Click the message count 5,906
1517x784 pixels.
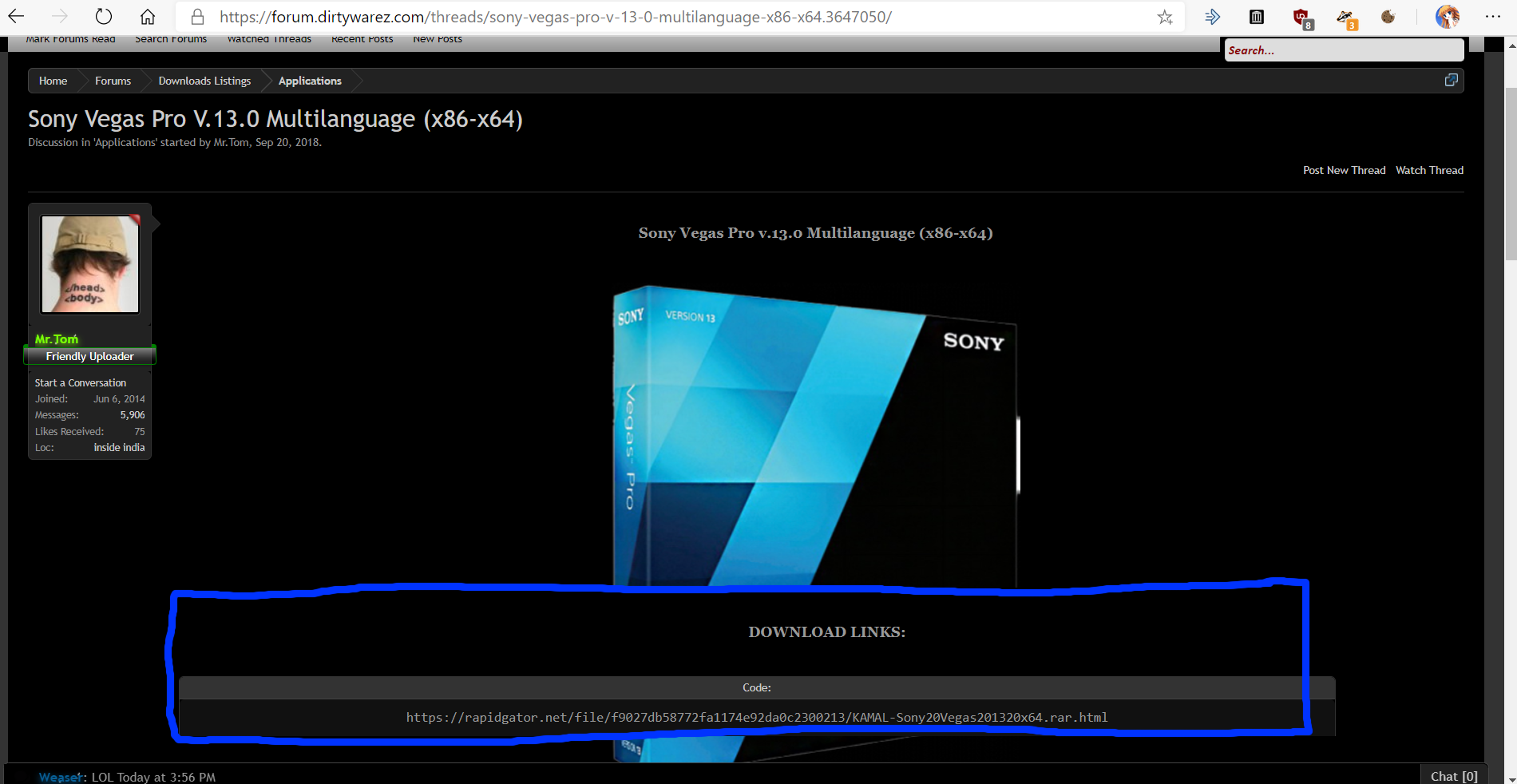[x=133, y=415]
